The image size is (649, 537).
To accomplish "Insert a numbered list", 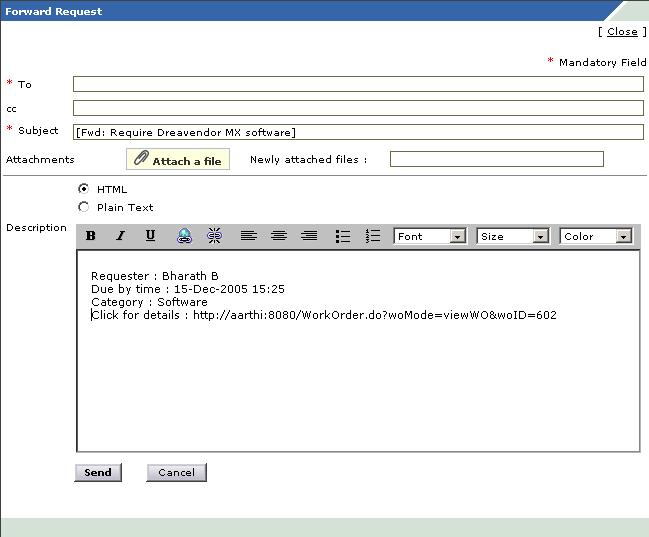I will pyautogui.click(x=373, y=236).
